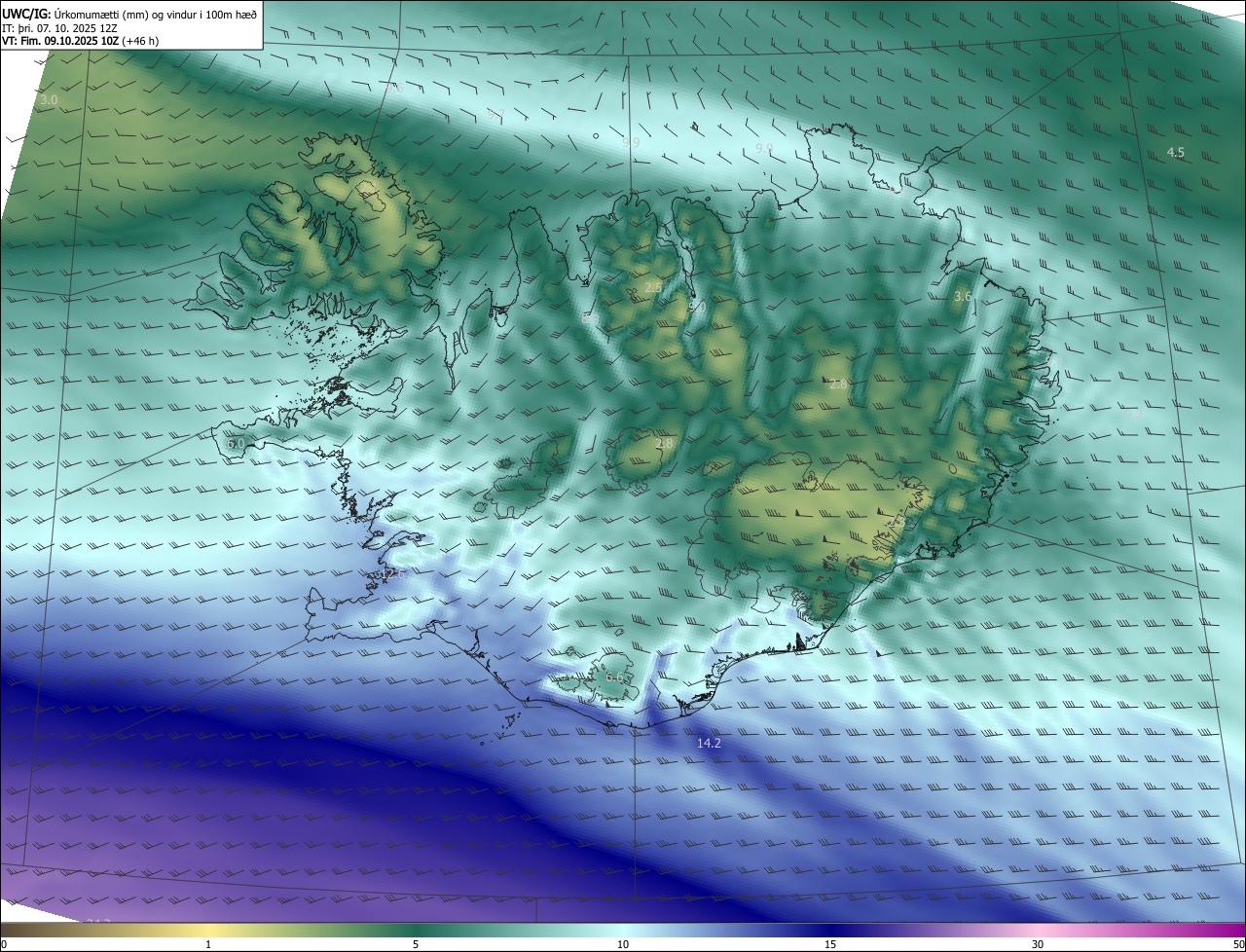Click the '12.6' value label on the map

coord(392,574)
